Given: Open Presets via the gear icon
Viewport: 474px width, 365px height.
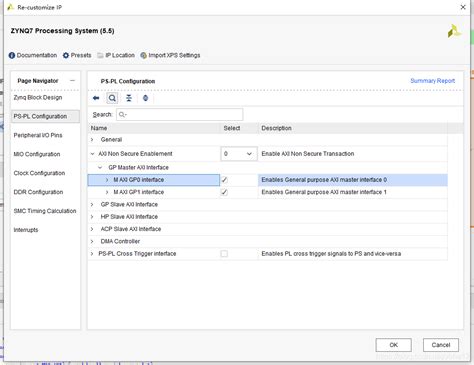Looking at the screenshot, I should click(x=66, y=55).
